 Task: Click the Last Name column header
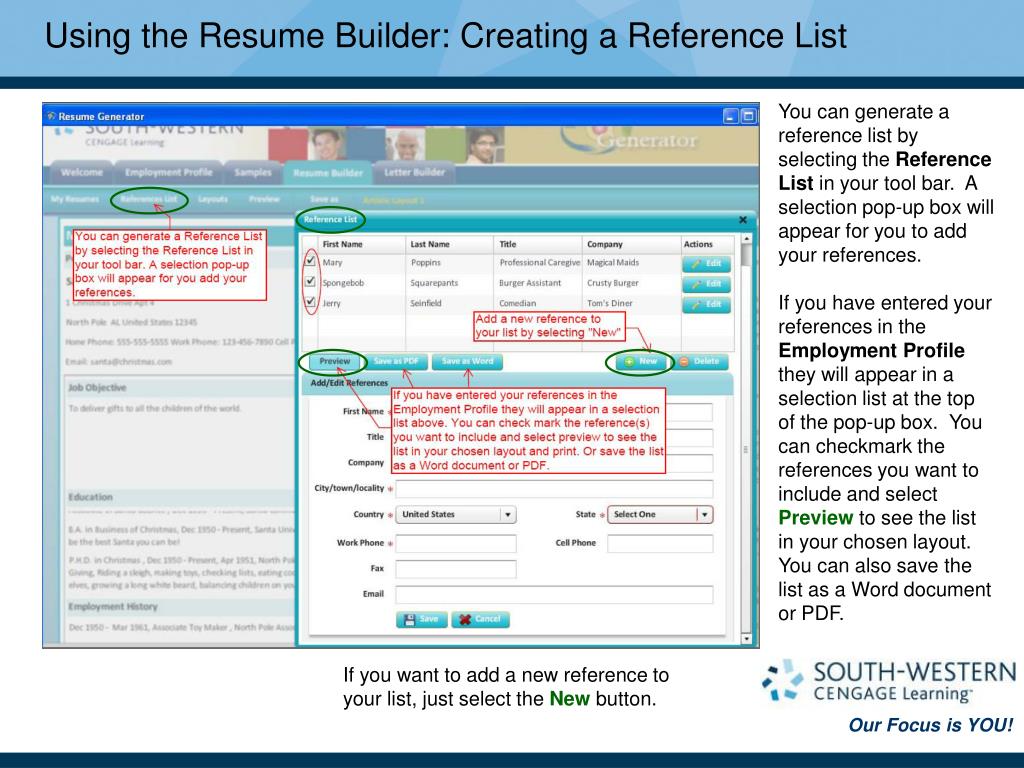pos(449,244)
